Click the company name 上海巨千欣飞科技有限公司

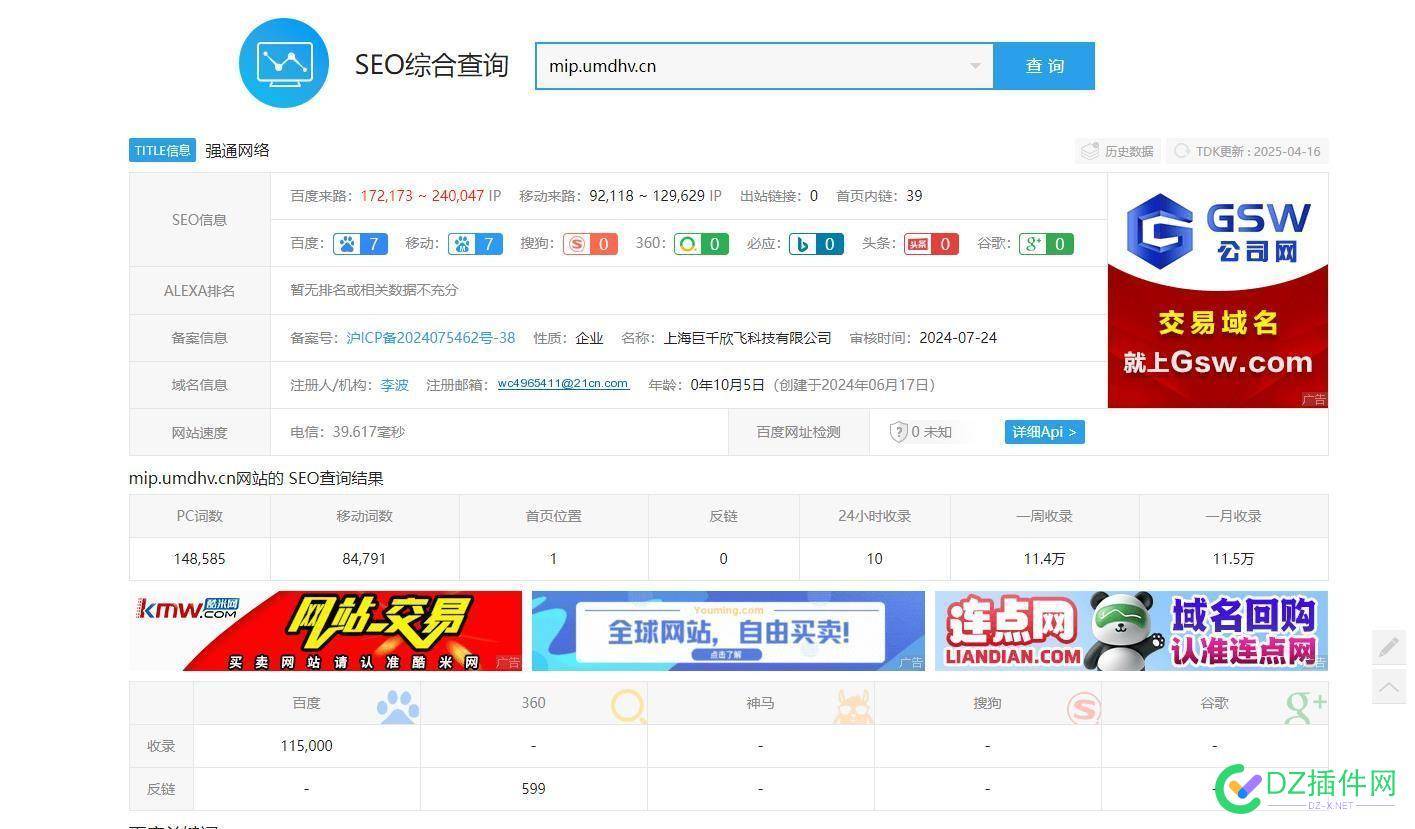[x=747, y=338]
